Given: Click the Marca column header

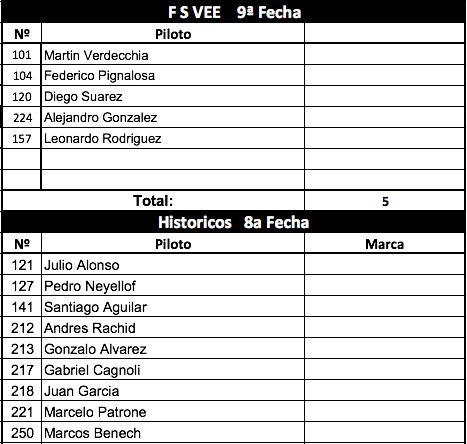Looking at the screenshot, I should [385, 244].
